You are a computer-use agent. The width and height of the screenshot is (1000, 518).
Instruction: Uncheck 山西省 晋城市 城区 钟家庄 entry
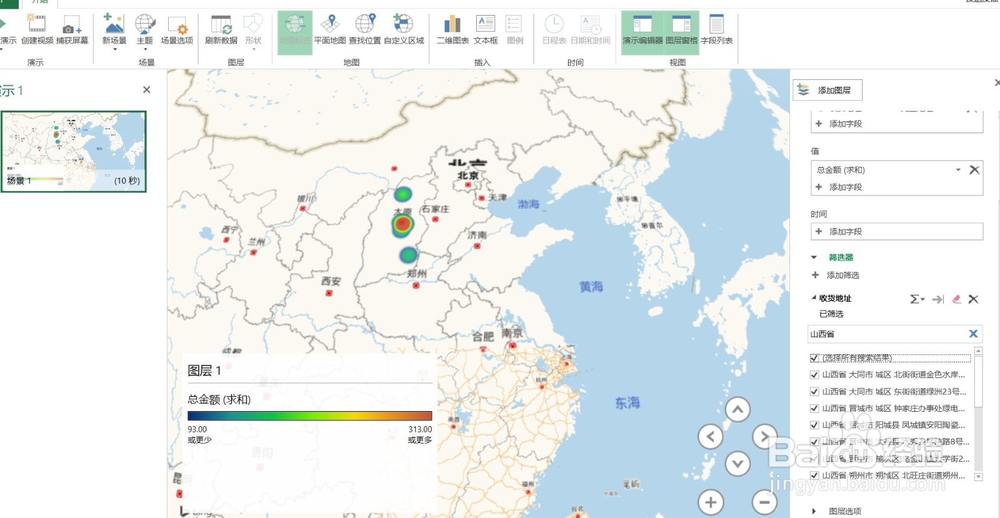tap(814, 408)
